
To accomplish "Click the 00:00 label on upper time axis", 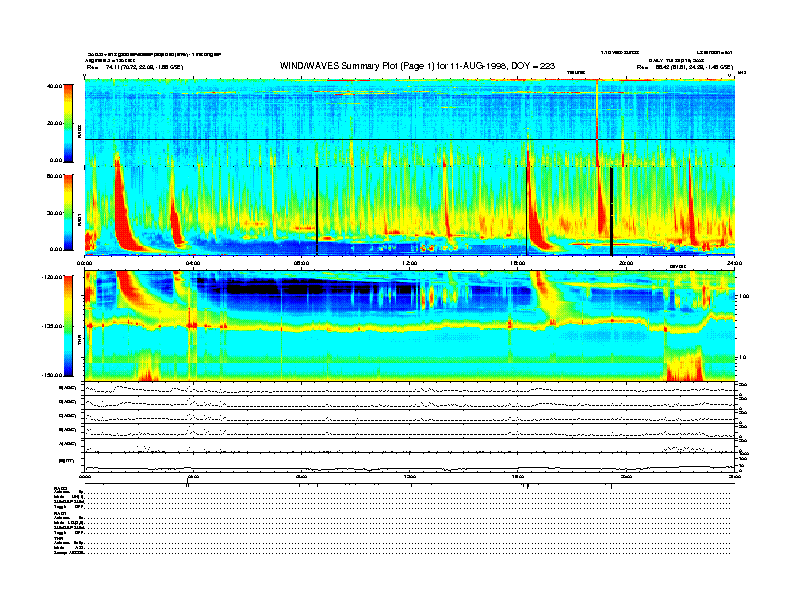I will coord(84,263).
